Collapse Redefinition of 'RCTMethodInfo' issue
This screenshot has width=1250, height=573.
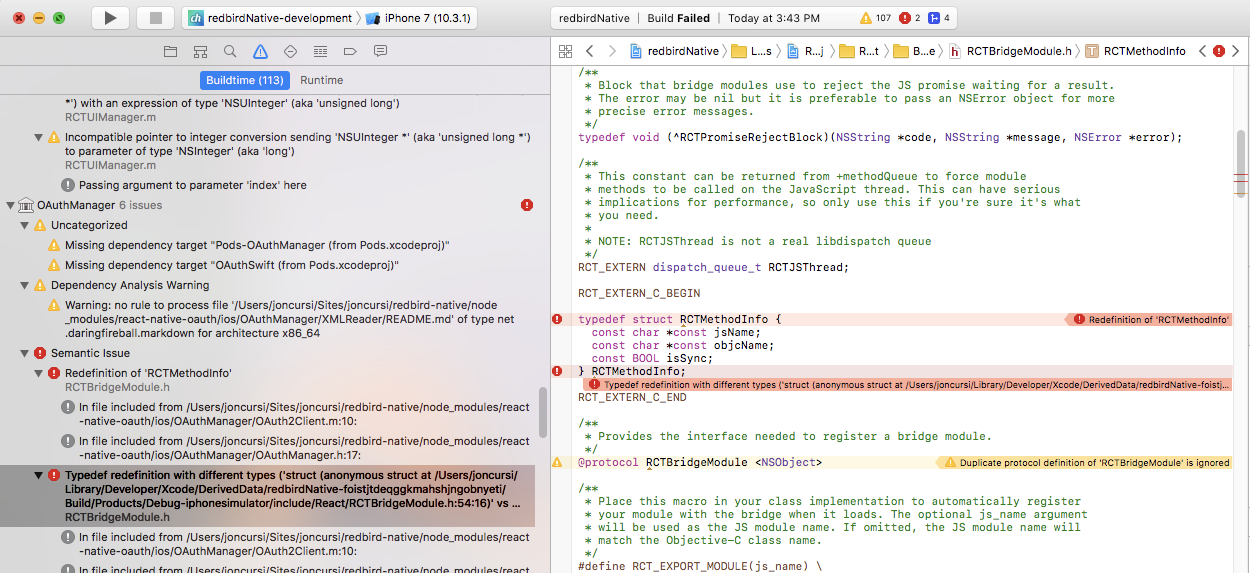[x=38, y=373]
